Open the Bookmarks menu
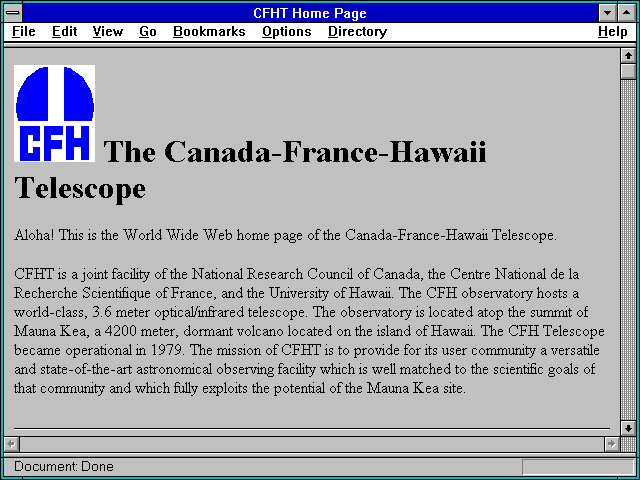The height and width of the screenshot is (480, 640). [x=209, y=31]
